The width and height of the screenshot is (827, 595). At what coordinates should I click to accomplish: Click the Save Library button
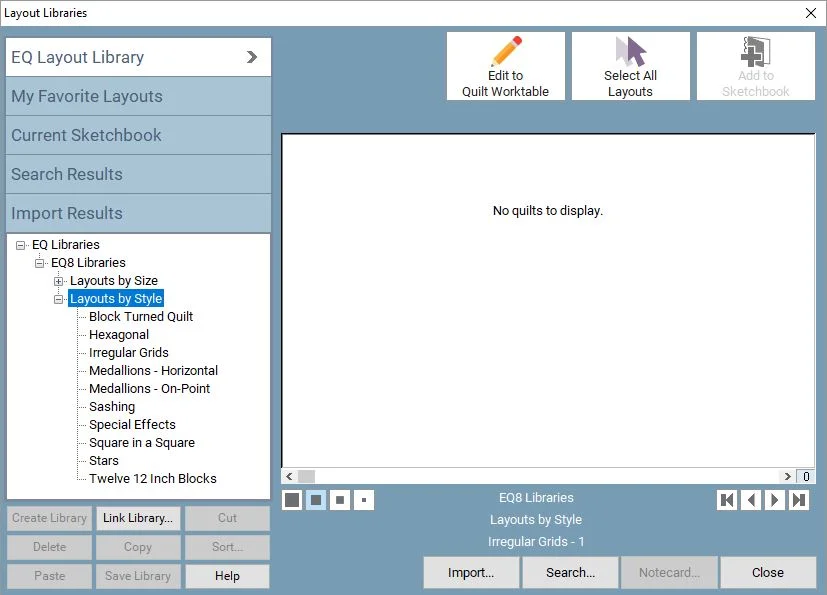pyautogui.click(x=138, y=576)
